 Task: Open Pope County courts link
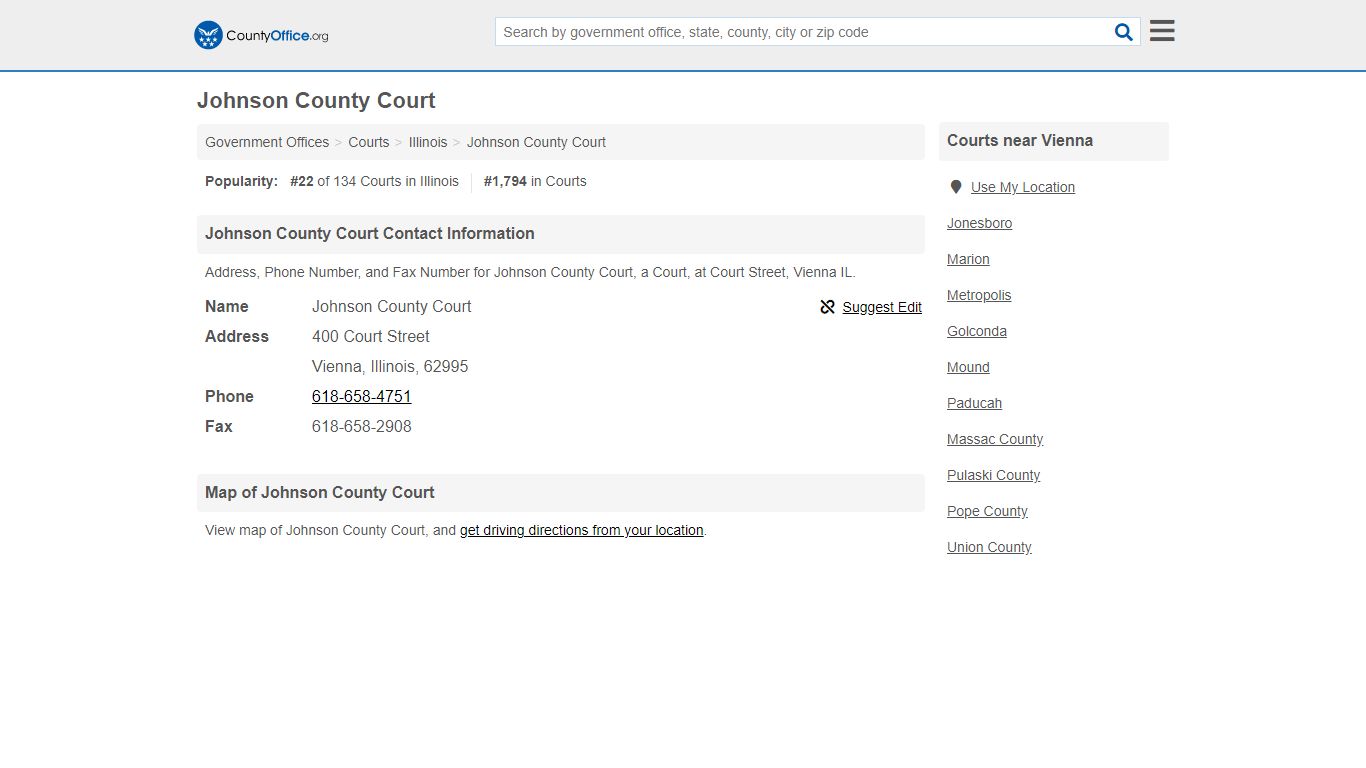[x=987, y=511]
